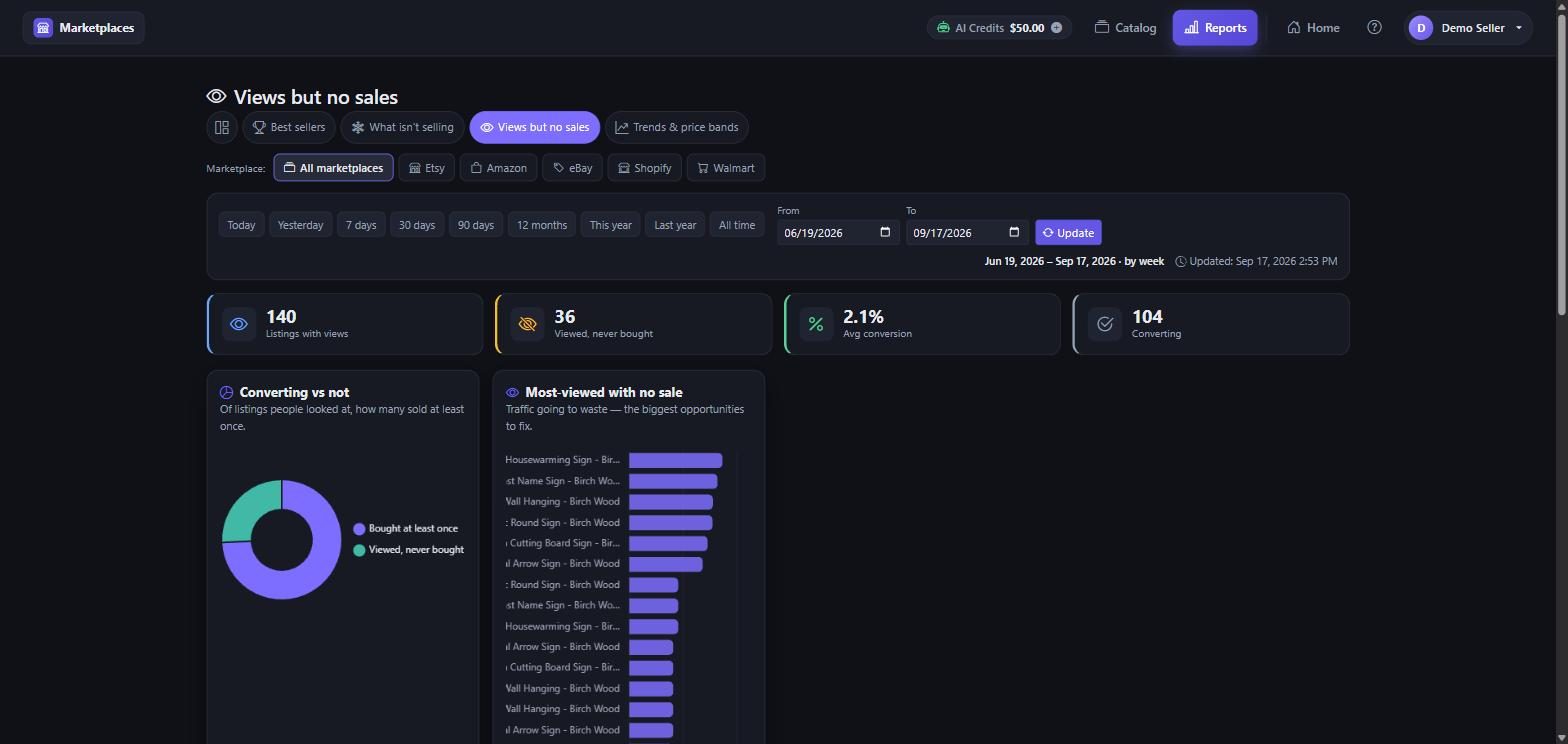Navigate to Home
The height and width of the screenshot is (744, 1568).
click(1313, 28)
